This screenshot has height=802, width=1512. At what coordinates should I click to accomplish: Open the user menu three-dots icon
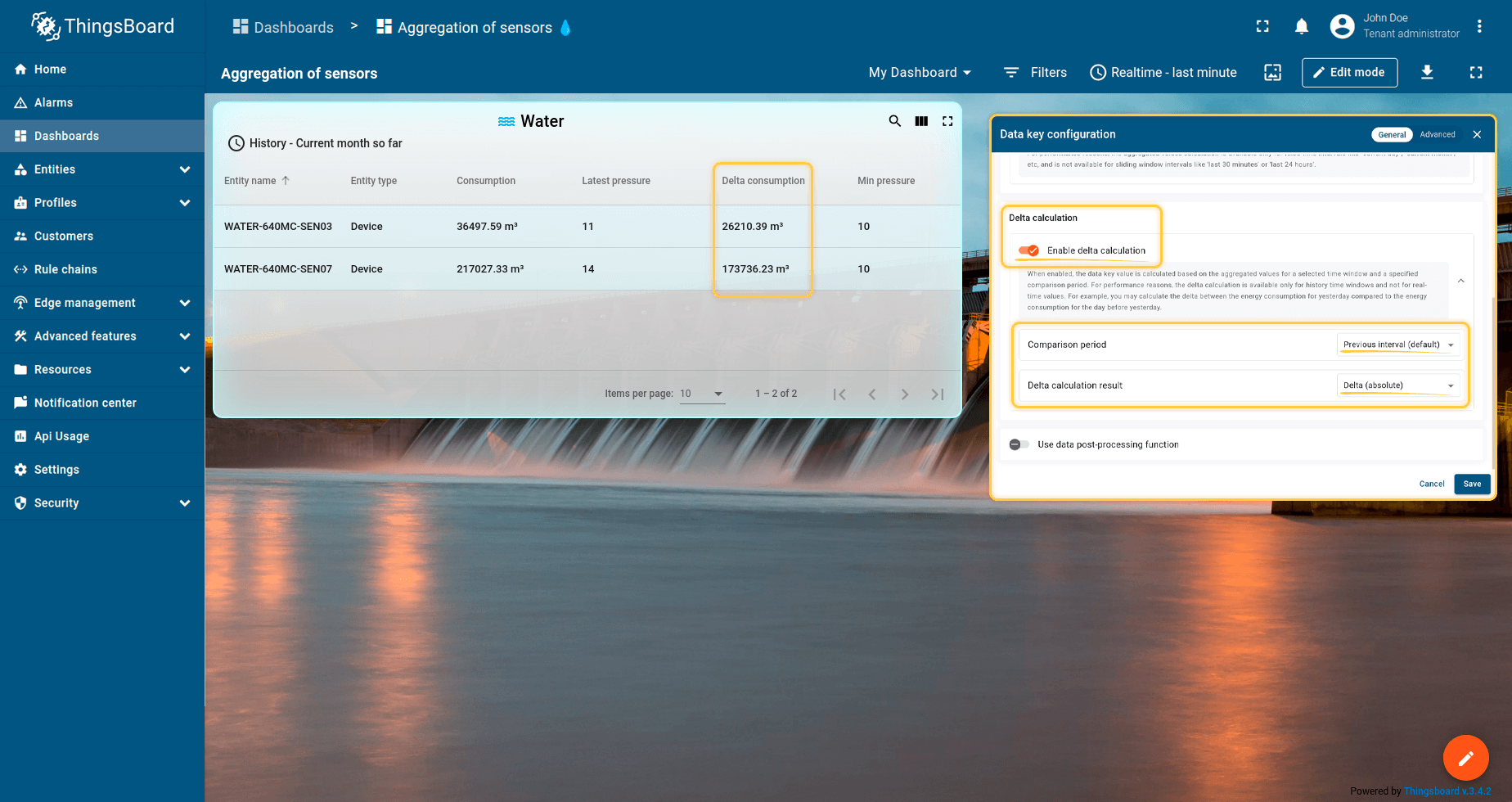pos(1479,26)
